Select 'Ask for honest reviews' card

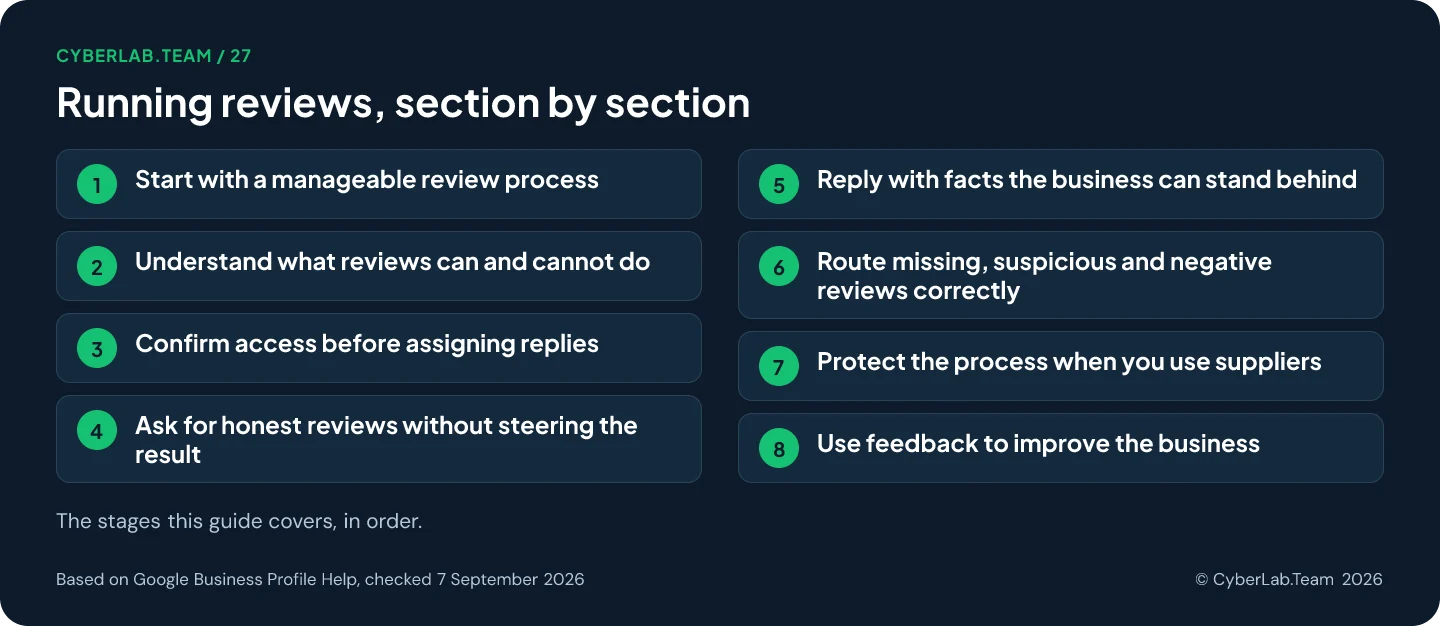click(379, 439)
